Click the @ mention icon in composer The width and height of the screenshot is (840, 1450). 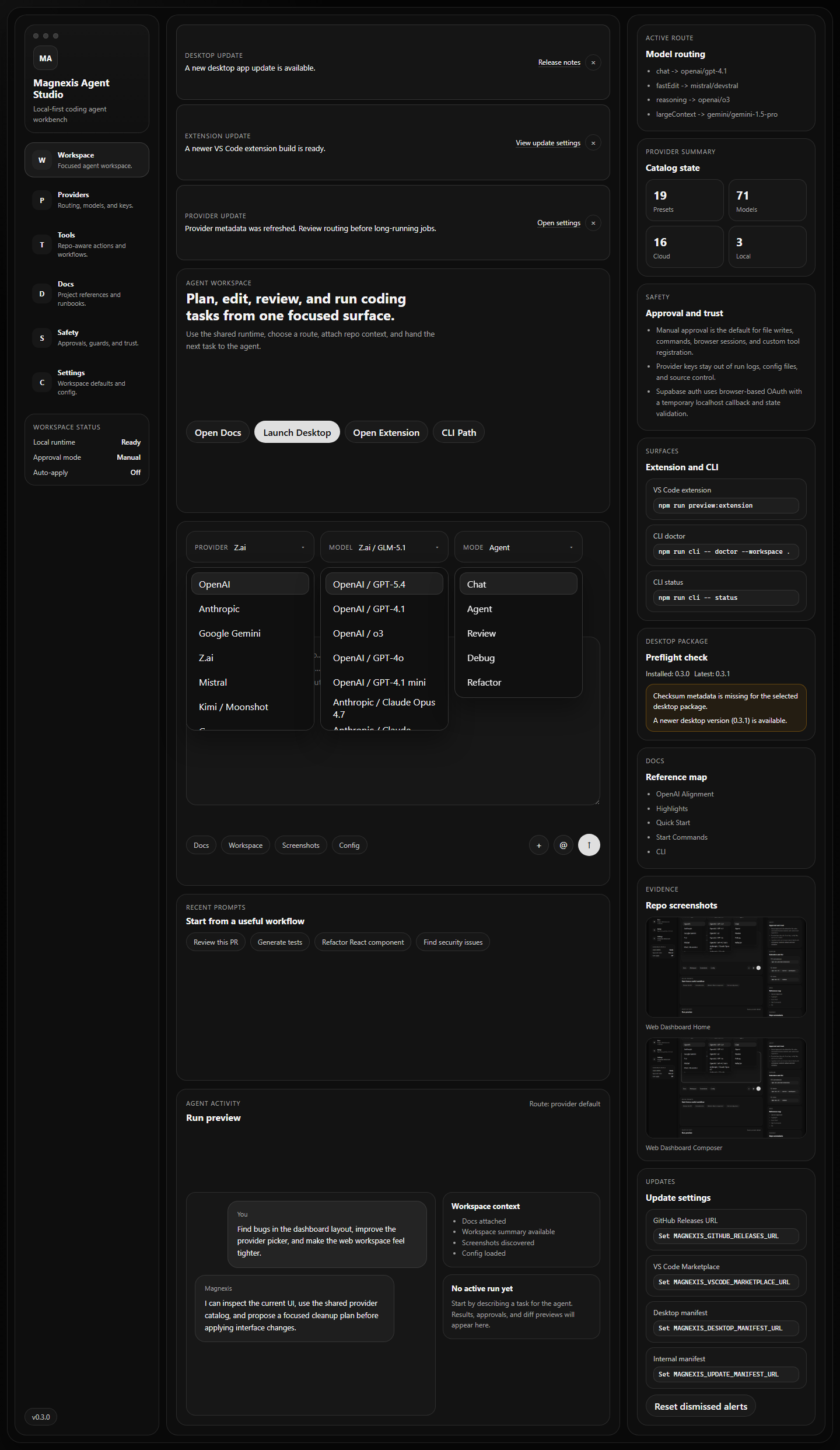[563, 845]
